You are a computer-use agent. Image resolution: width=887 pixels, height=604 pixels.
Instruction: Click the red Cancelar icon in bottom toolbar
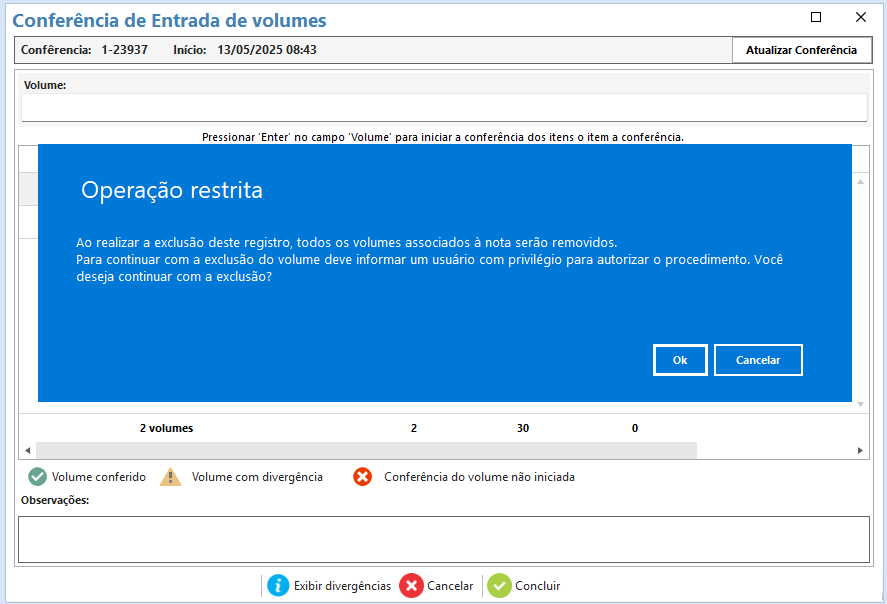click(x=411, y=586)
